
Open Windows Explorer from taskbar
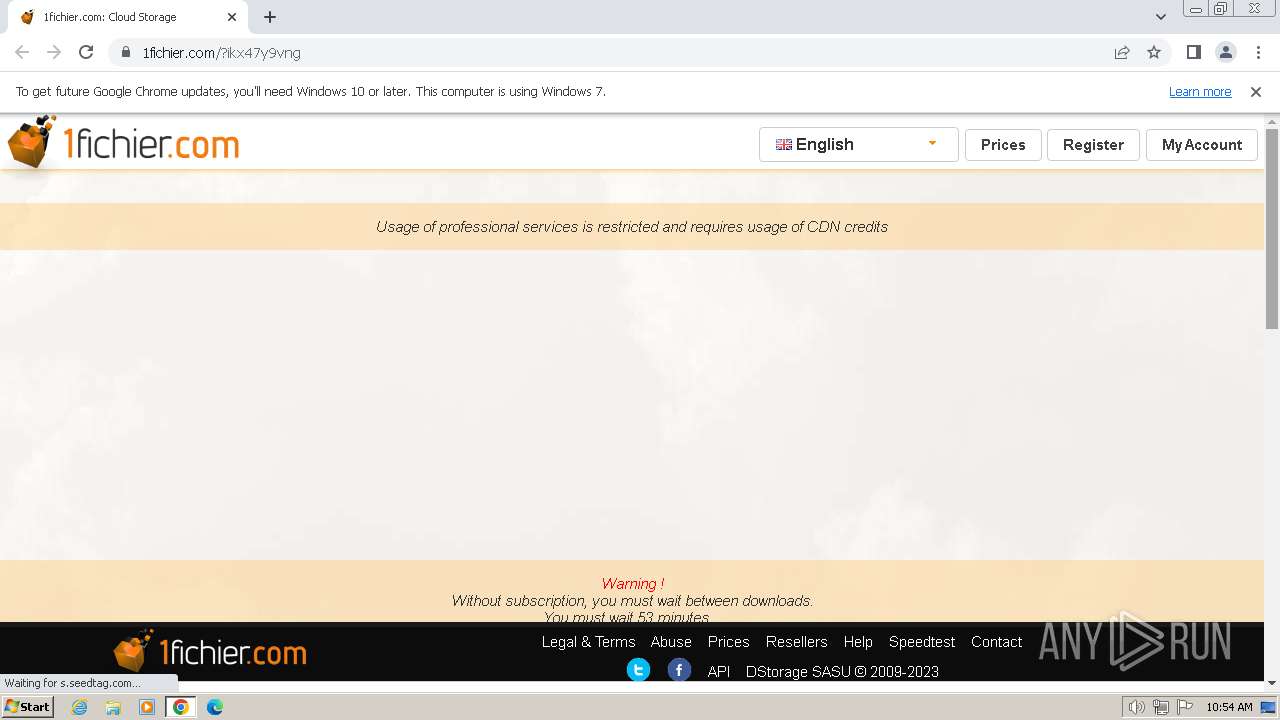pos(113,707)
